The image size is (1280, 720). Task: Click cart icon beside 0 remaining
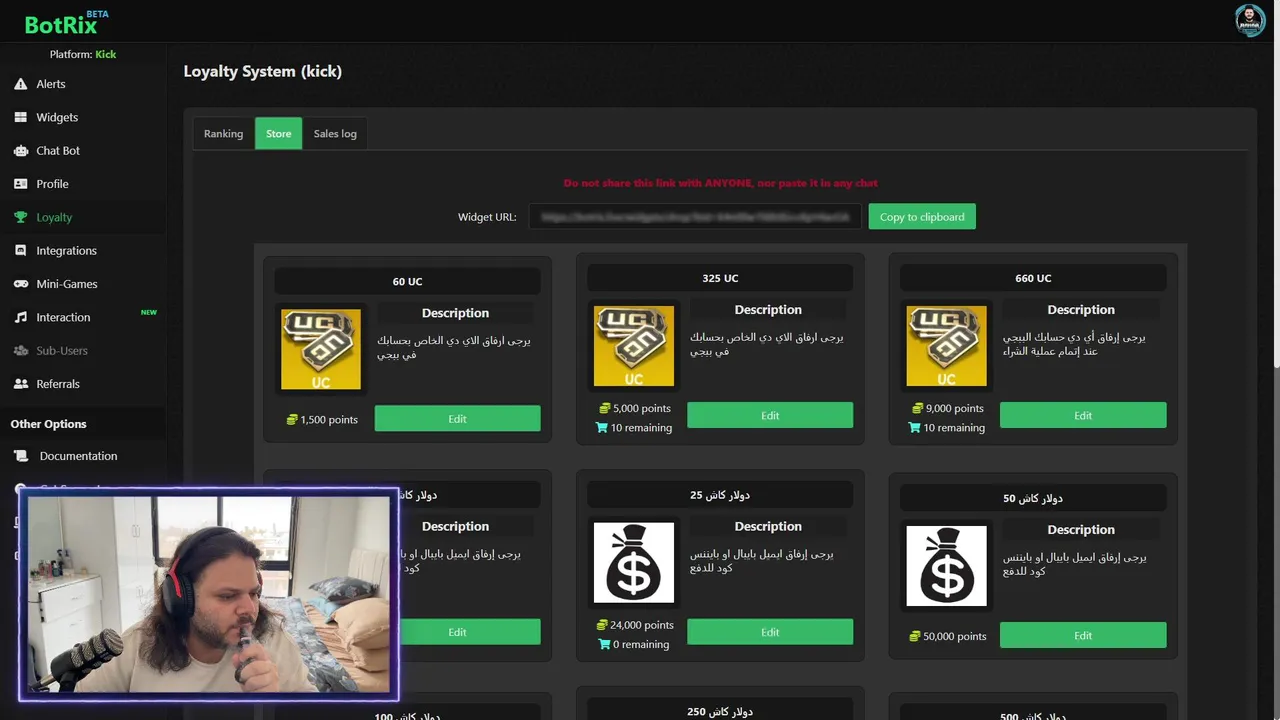604,645
